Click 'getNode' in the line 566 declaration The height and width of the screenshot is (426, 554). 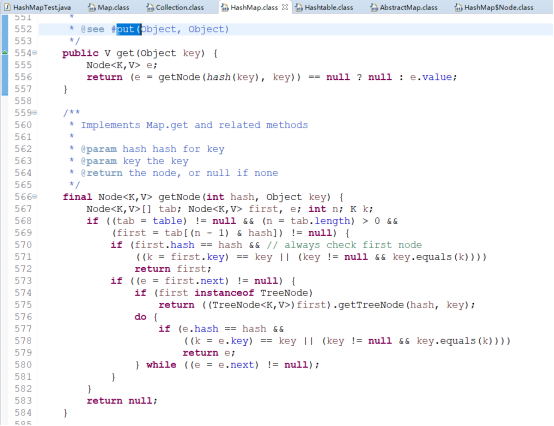click(x=179, y=197)
